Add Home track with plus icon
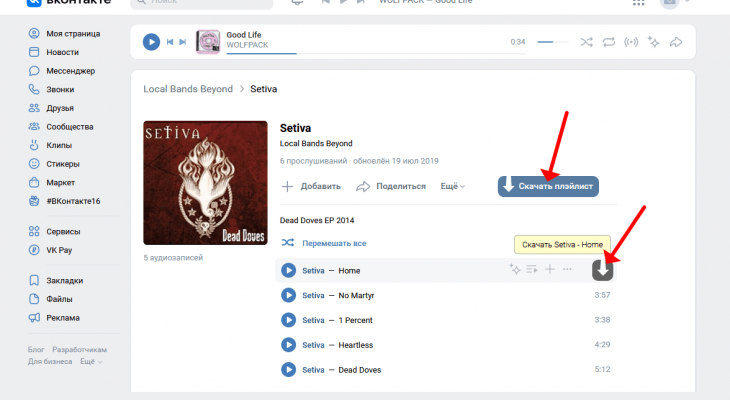 [x=550, y=269]
